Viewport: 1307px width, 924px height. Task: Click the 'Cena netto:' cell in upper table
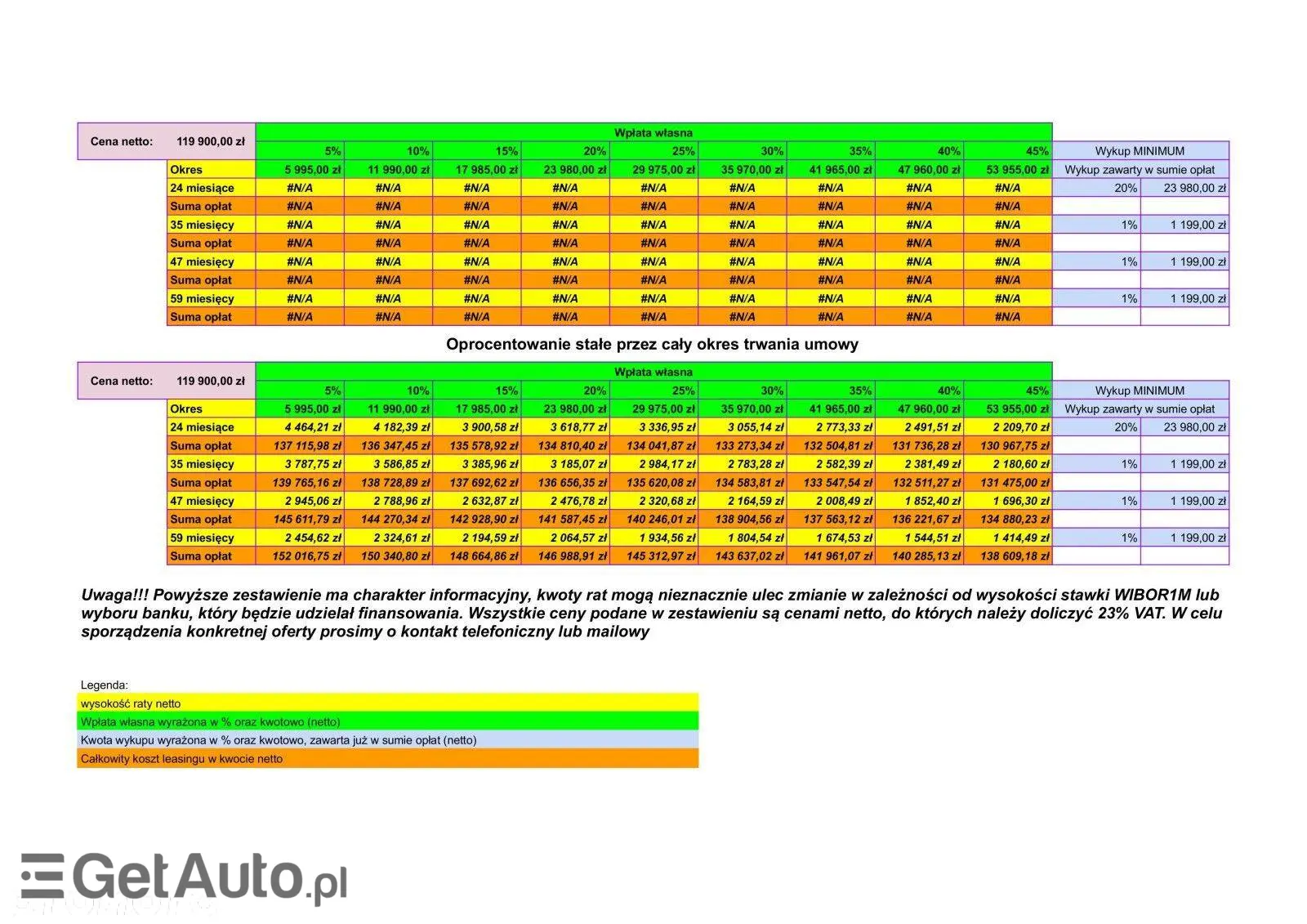[122, 141]
